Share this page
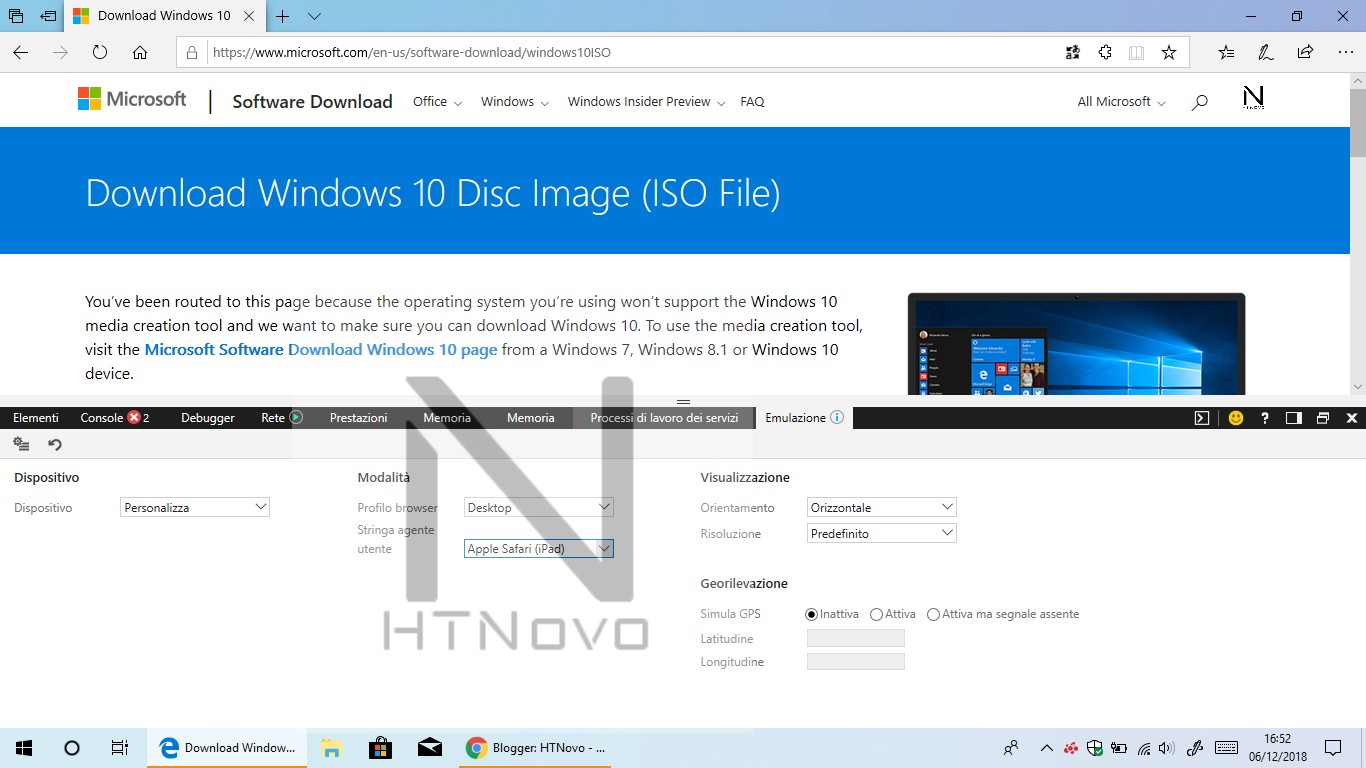The width and height of the screenshot is (1366, 768). point(1305,53)
